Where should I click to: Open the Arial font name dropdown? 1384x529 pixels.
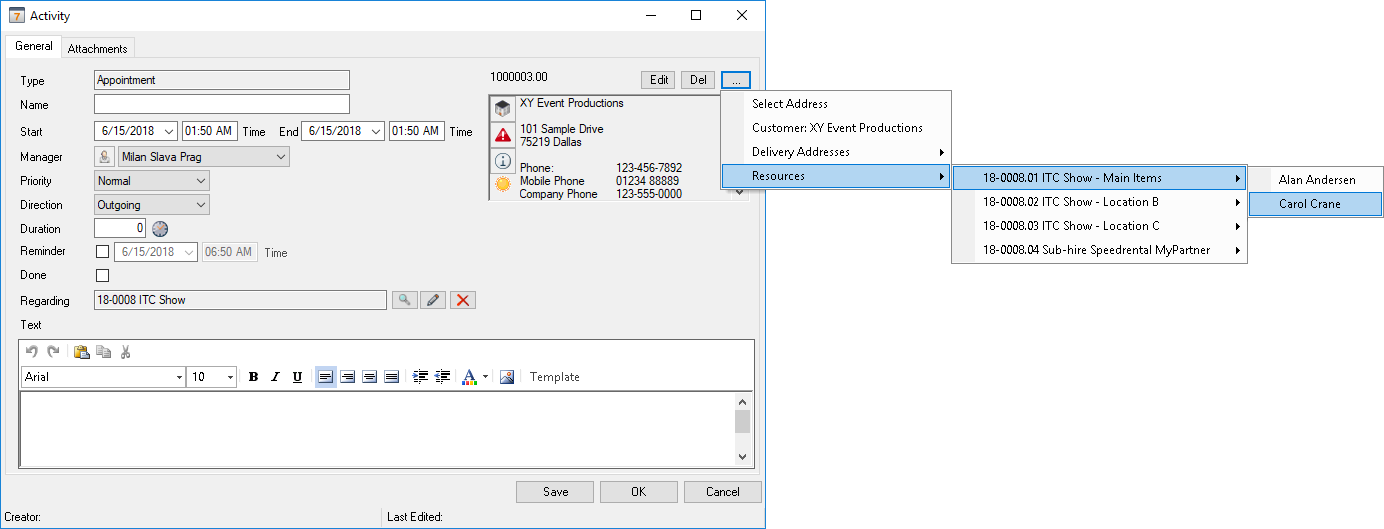coord(103,377)
